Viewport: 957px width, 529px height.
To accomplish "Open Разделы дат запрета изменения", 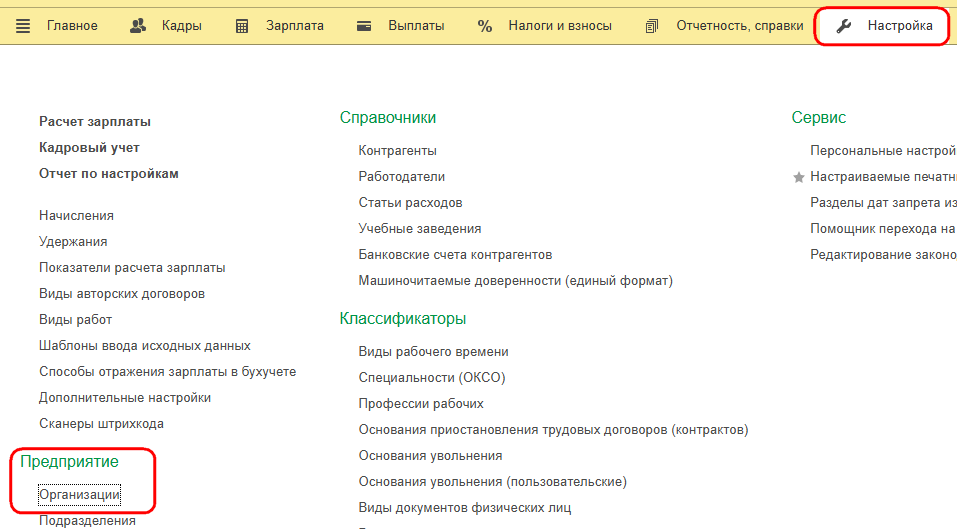I will tap(883, 203).
